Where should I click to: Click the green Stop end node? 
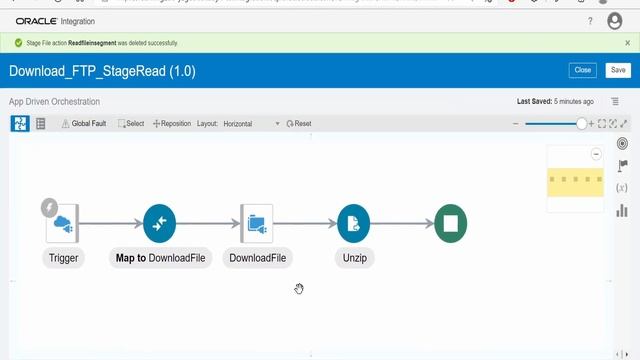click(x=451, y=223)
